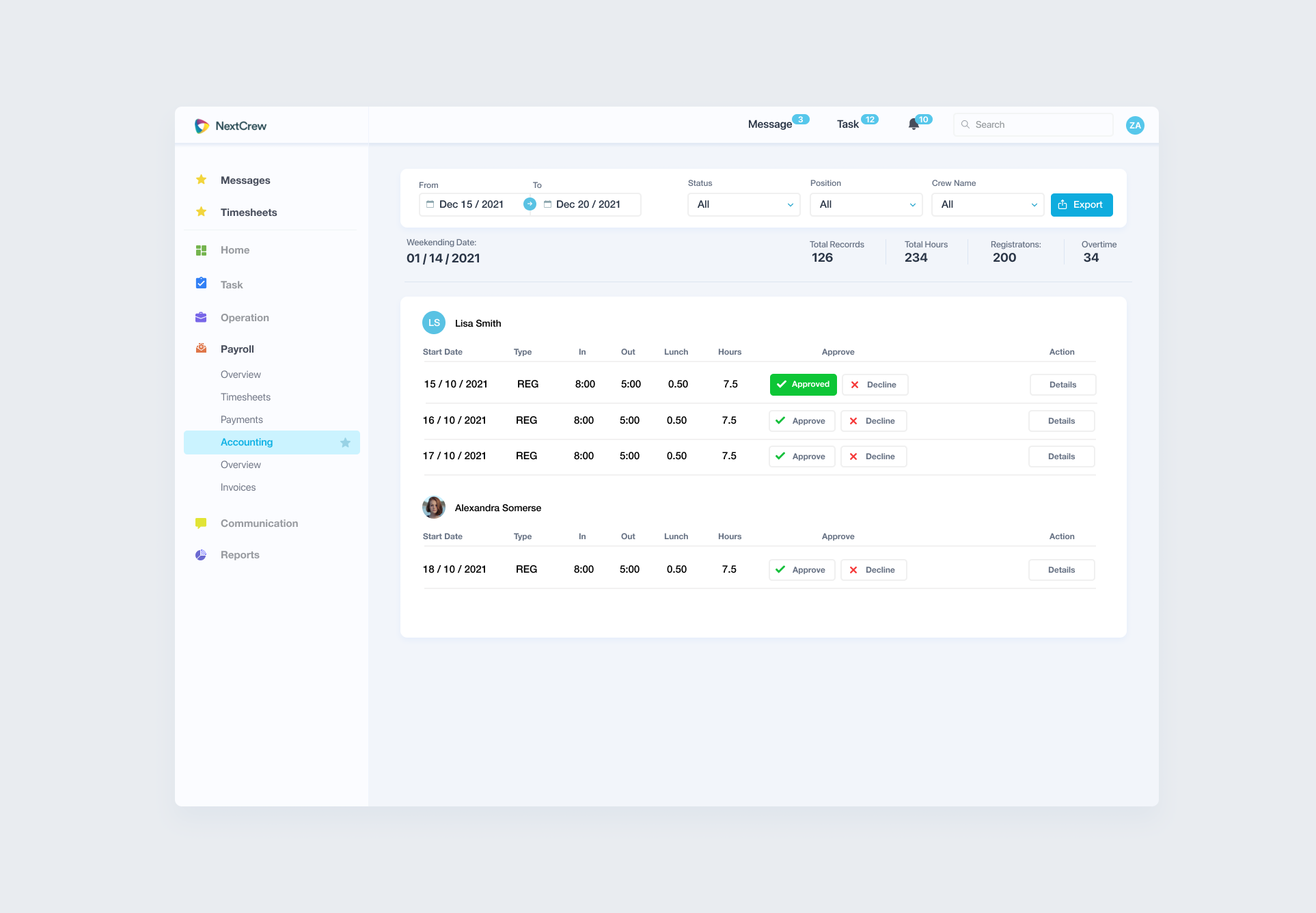Click the LS avatar for Lisa Smith
Viewport: 1316px width, 913px height.
[x=434, y=323]
